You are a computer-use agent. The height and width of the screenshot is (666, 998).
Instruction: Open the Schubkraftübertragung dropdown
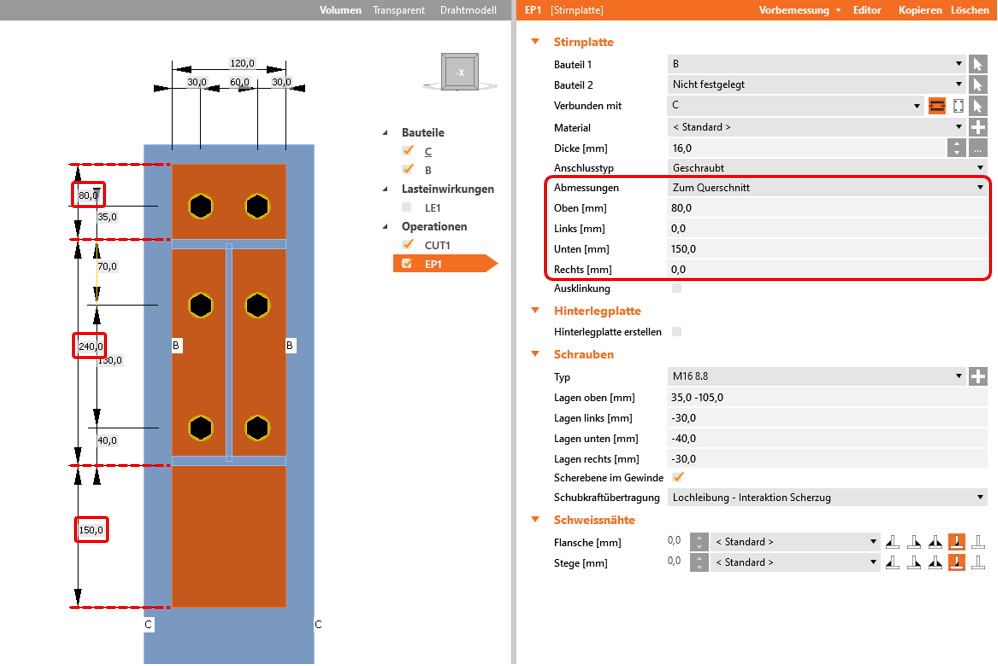click(x=827, y=497)
